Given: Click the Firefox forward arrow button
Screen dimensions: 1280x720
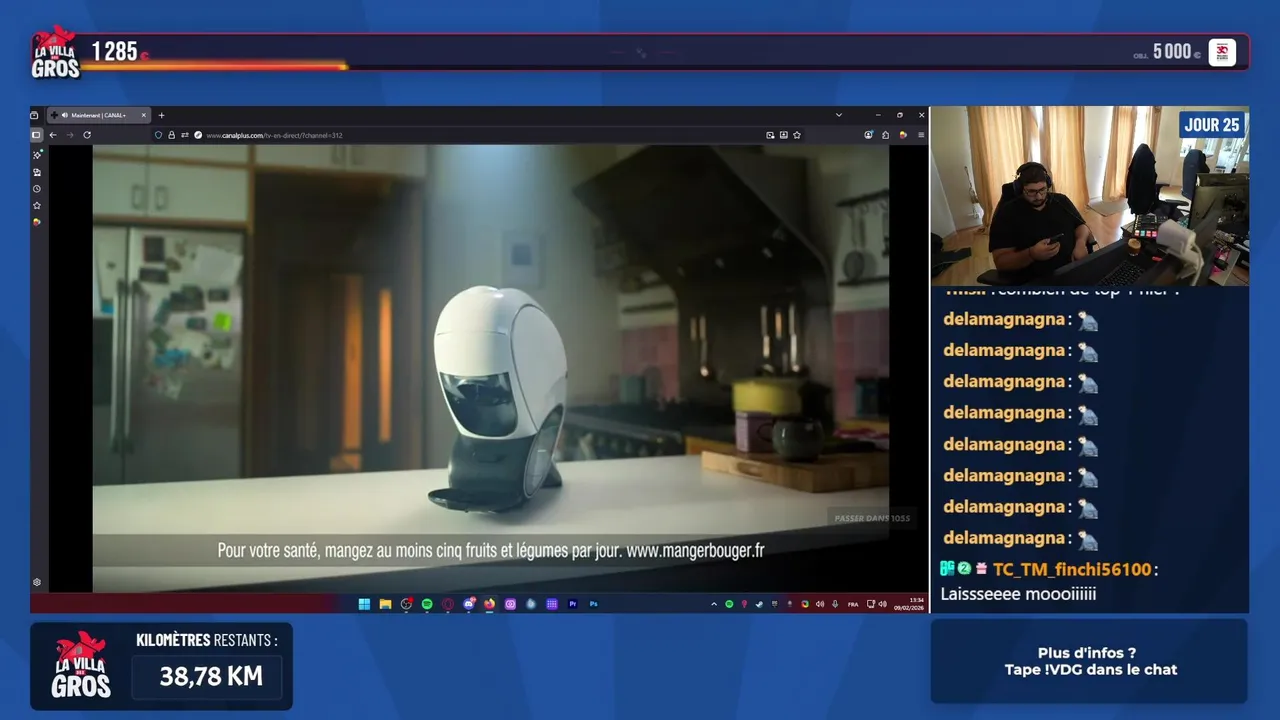Looking at the screenshot, I should 70,135.
